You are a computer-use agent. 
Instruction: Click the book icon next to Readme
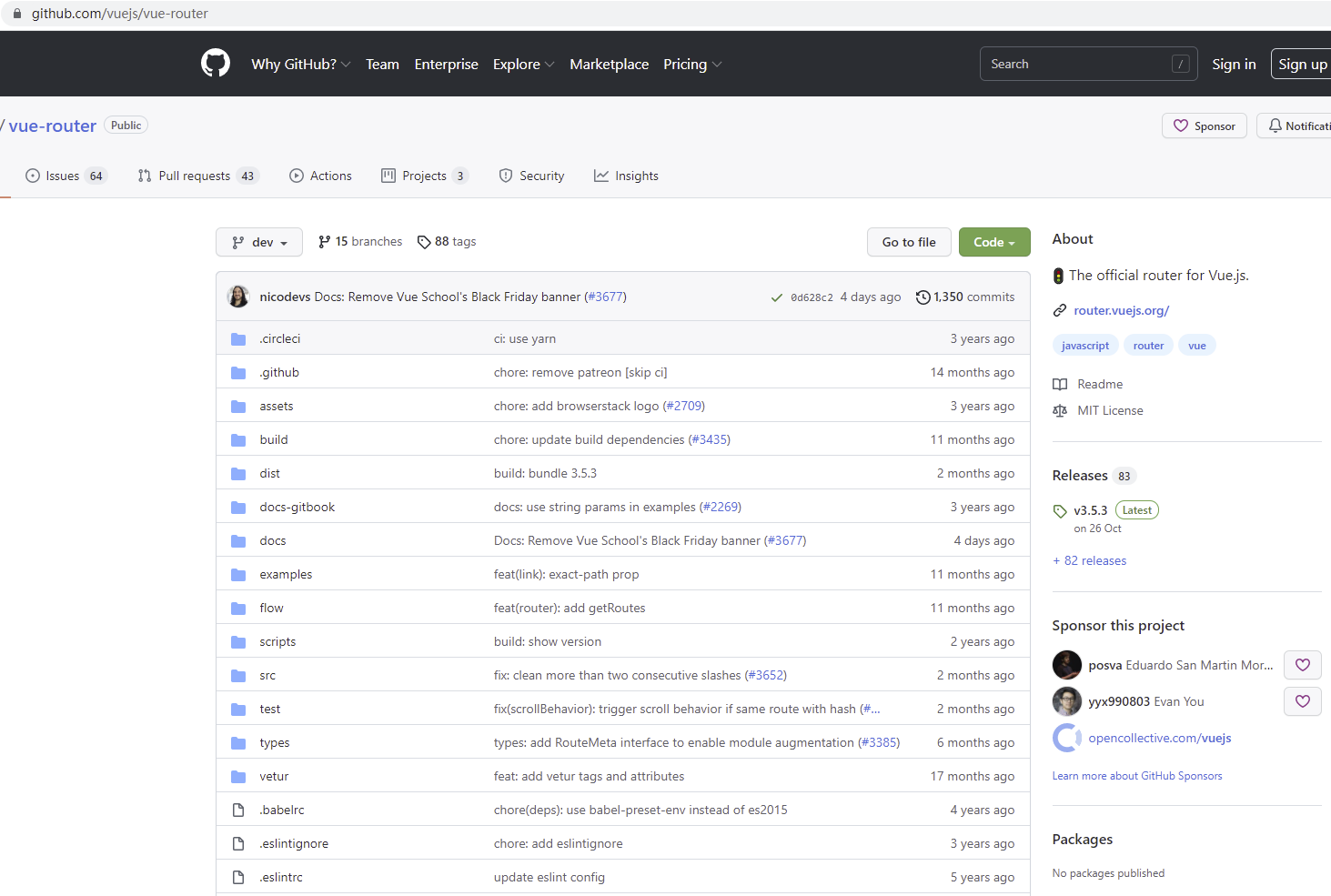1060,385
